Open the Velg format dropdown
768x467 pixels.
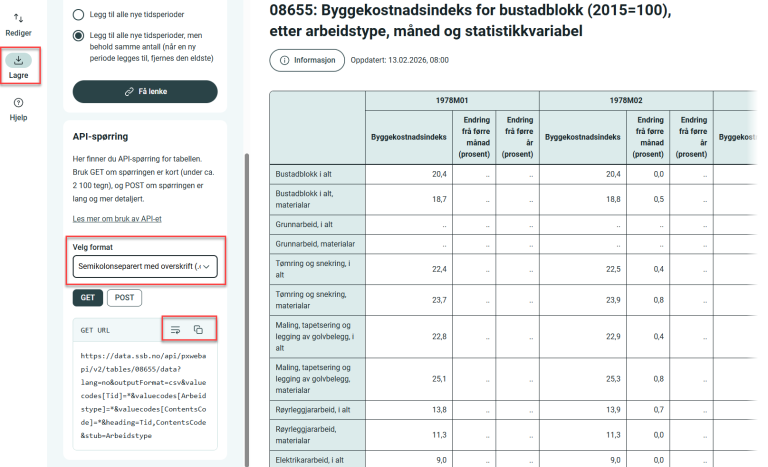pos(145,267)
